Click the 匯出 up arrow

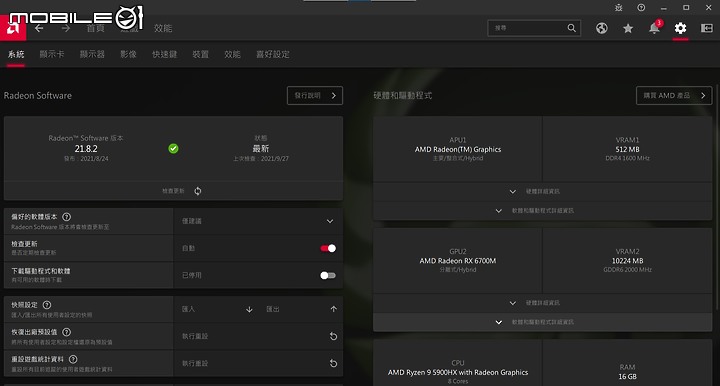pos(333,309)
